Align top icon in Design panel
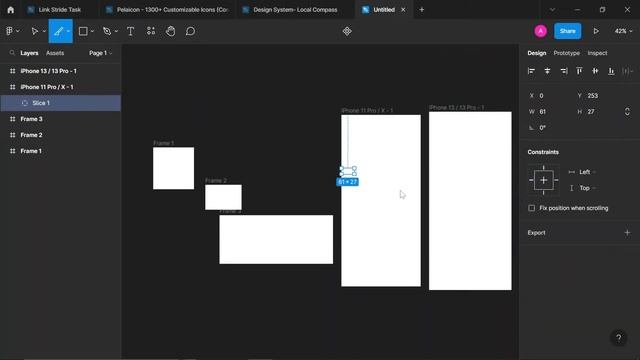The width and height of the screenshot is (640, 360). [579, 71]
